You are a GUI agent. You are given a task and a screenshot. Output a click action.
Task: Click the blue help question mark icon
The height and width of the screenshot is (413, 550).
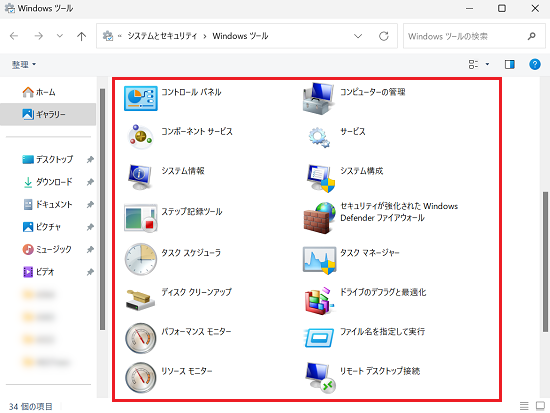(535, 64)
